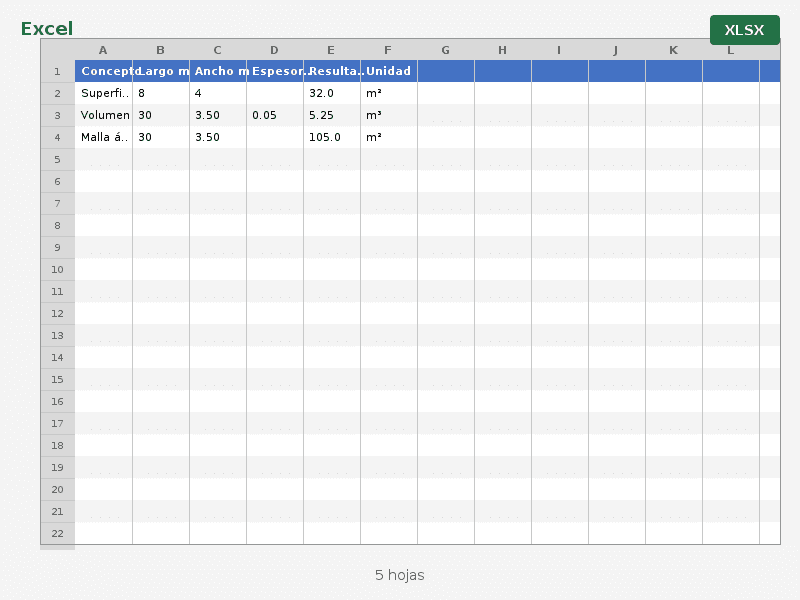Select row 1 header number
This screenshot has width=800, height=600.
click(58, 71)
